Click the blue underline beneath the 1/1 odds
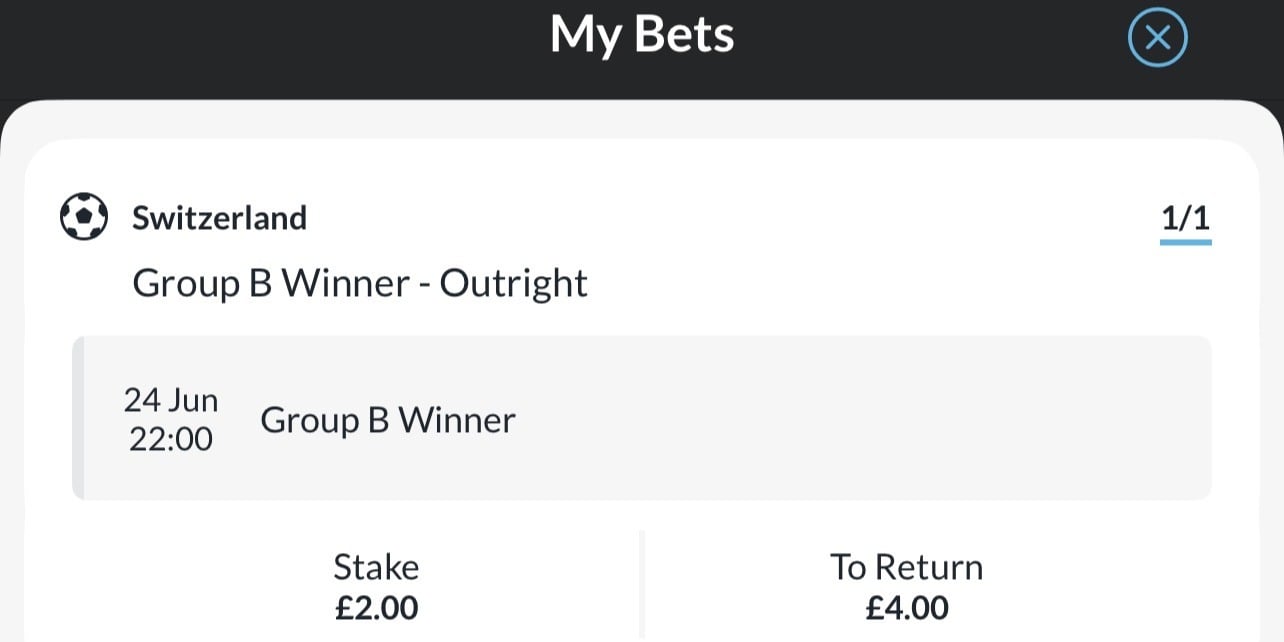This screenshot has height=642, width=1284. pyautogui.click(x=1185, y=242)
